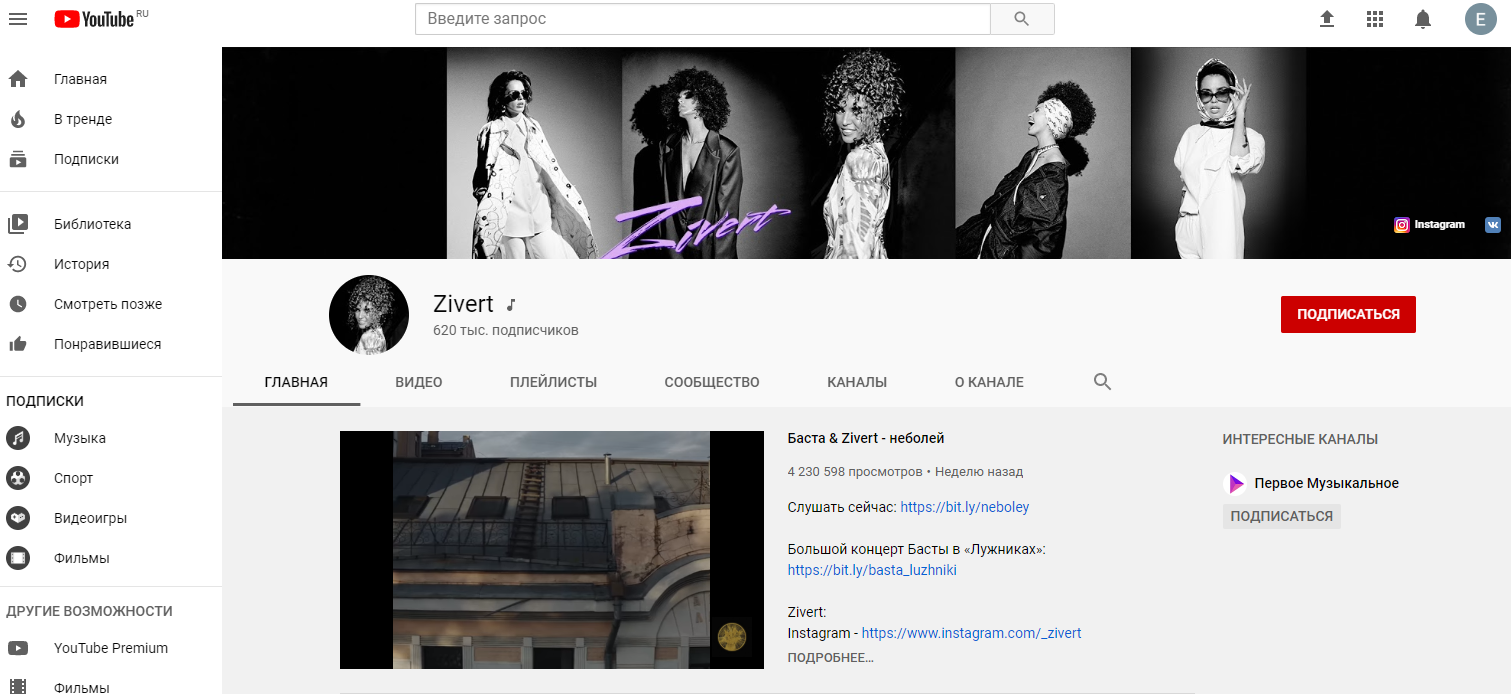Open the upload video icon

coord(1327,19)
